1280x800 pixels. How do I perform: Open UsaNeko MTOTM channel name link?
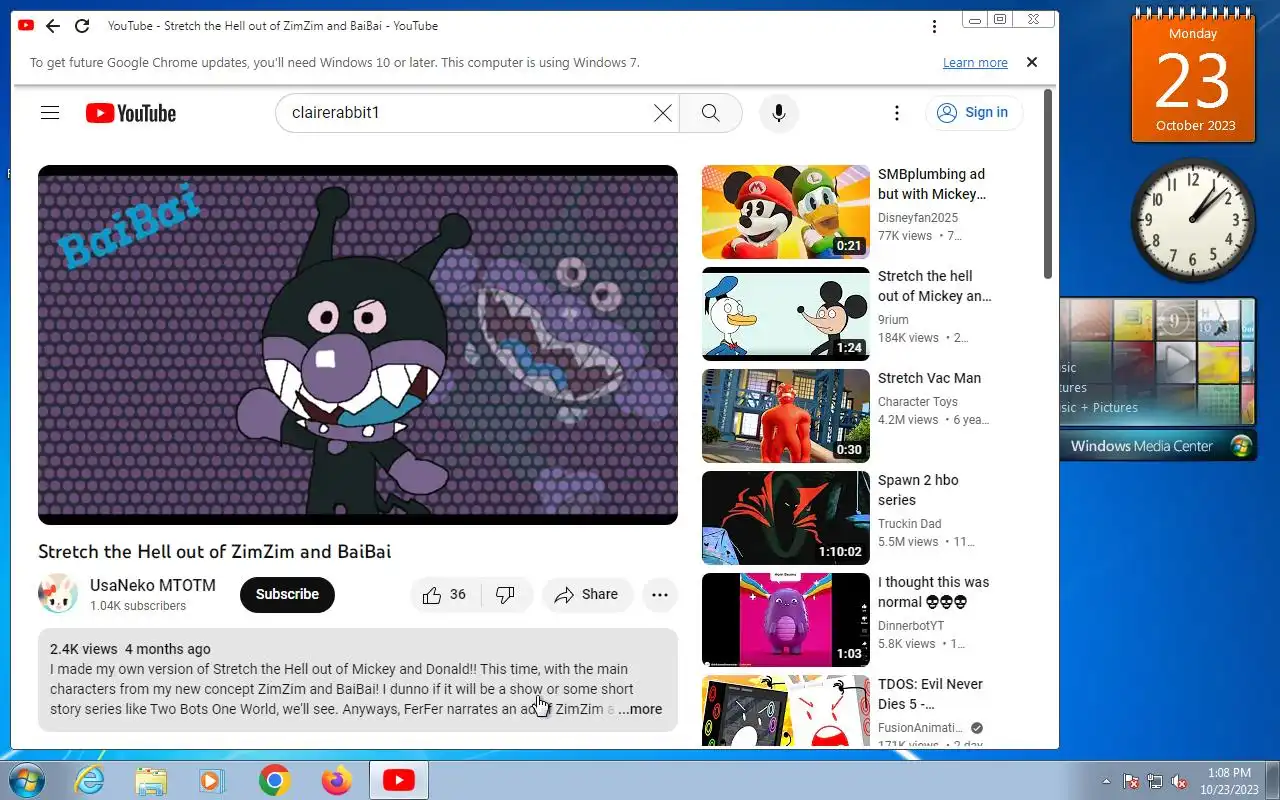tap(152, 585)
